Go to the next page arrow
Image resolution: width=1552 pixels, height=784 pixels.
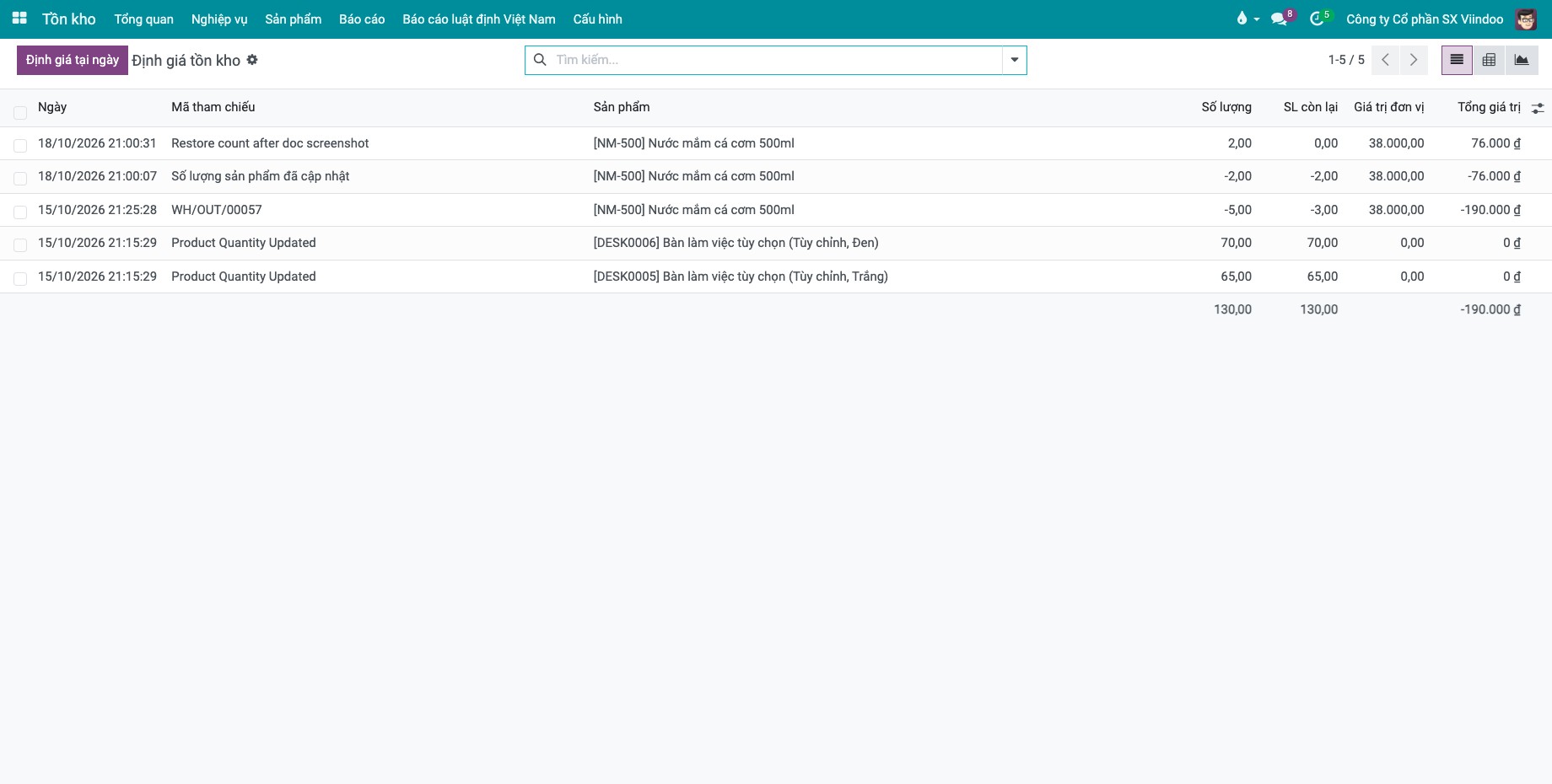point(1414,60)
